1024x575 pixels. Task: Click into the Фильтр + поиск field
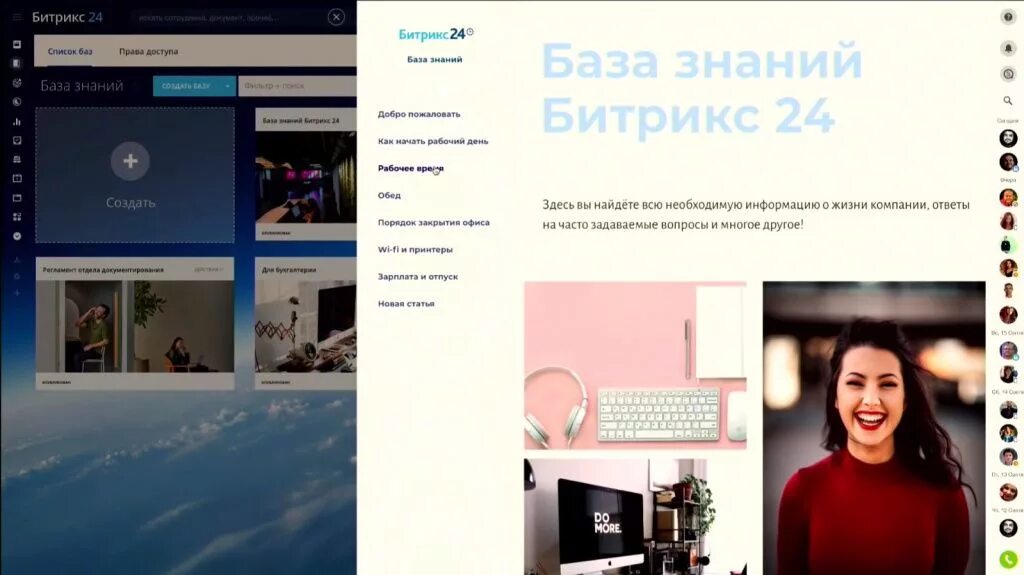[297, 86]
